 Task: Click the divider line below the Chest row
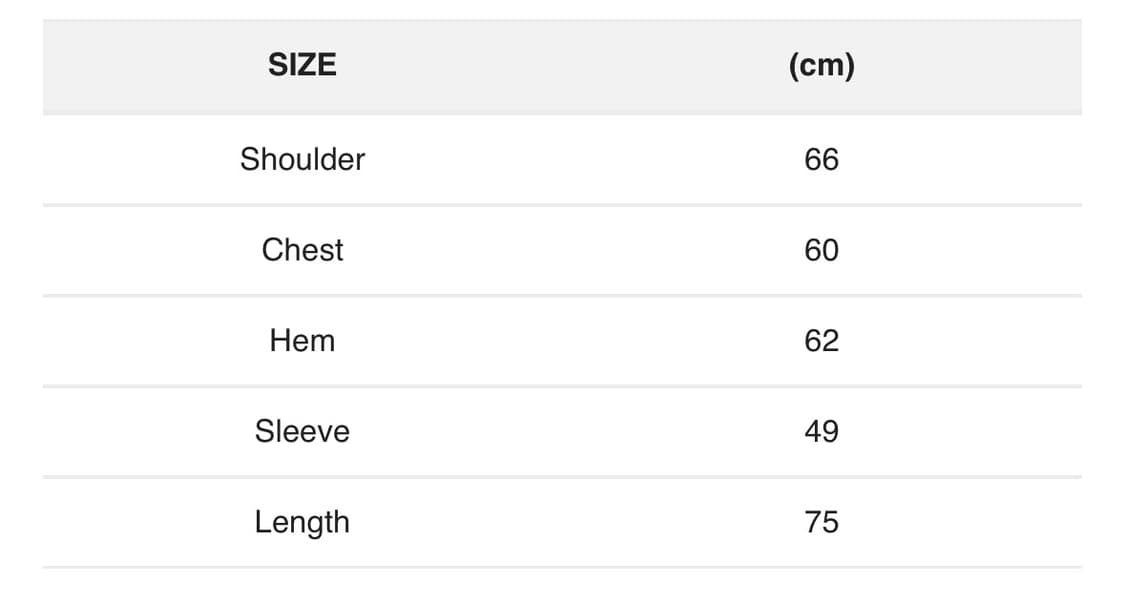(x=562, y=296)
